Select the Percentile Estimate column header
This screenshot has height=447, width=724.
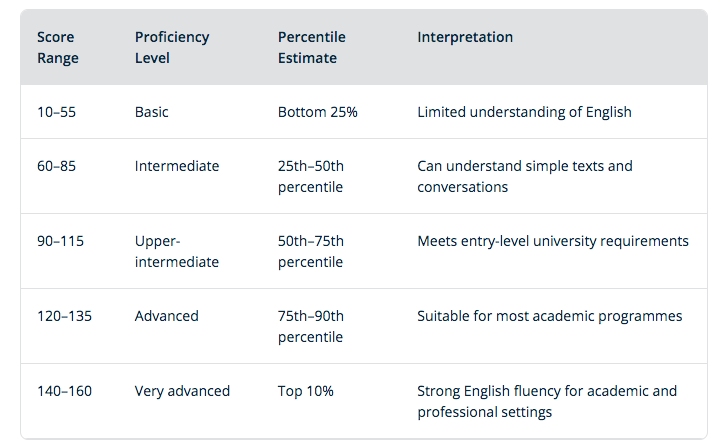click(x=312, y=47)
